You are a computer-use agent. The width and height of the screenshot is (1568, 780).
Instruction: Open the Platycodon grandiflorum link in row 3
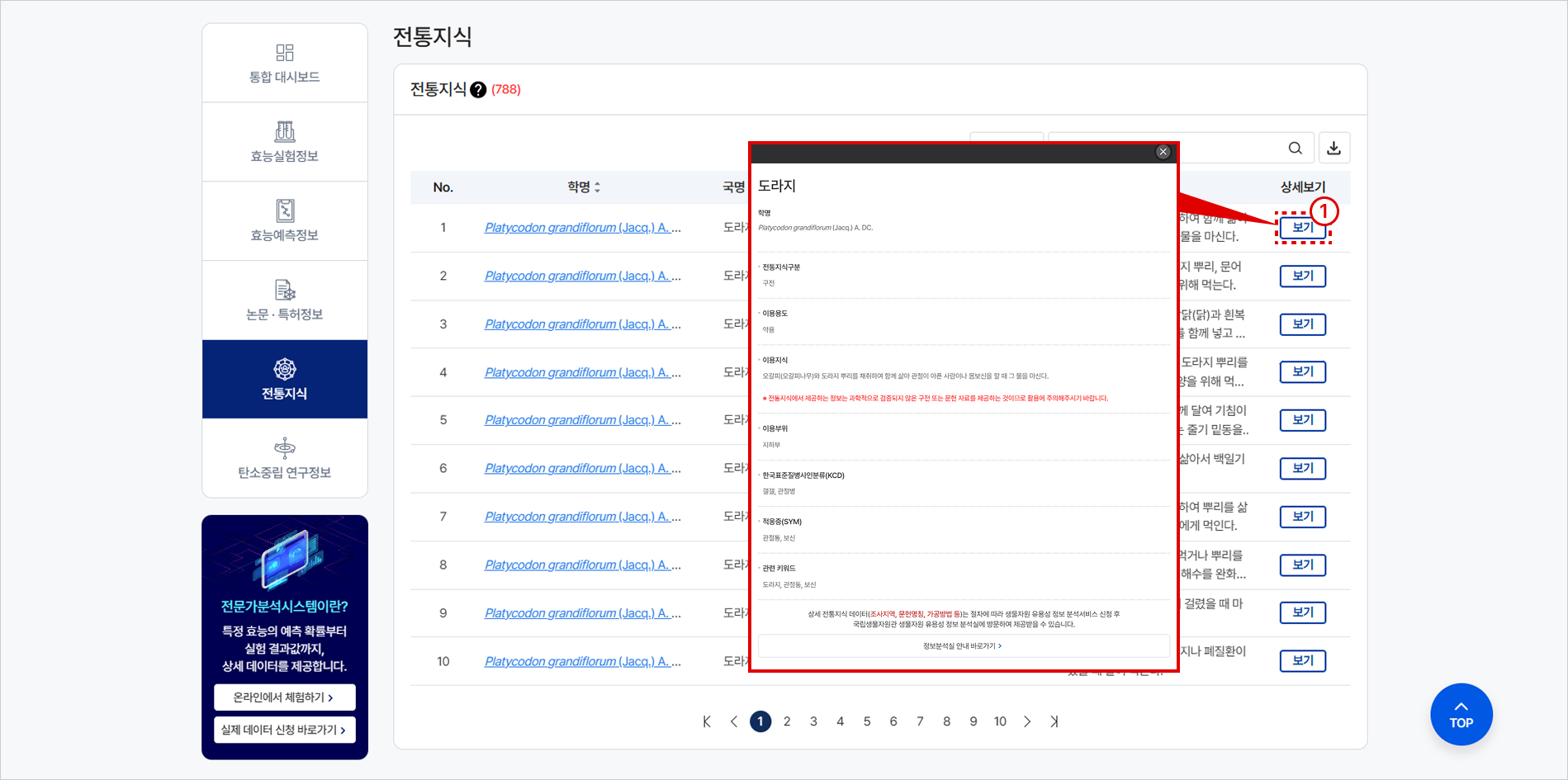(582, 324)
